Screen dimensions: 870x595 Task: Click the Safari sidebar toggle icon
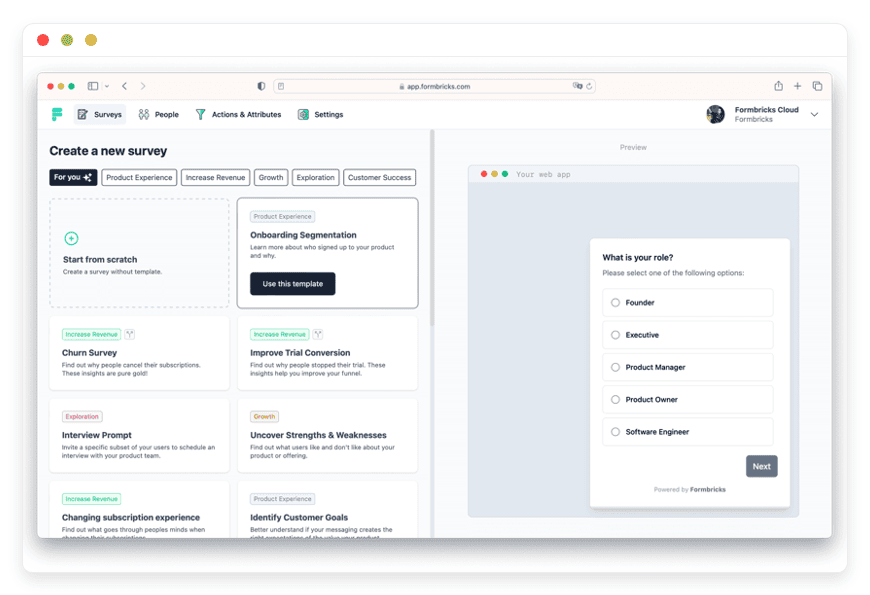click(x=93, y=86)
